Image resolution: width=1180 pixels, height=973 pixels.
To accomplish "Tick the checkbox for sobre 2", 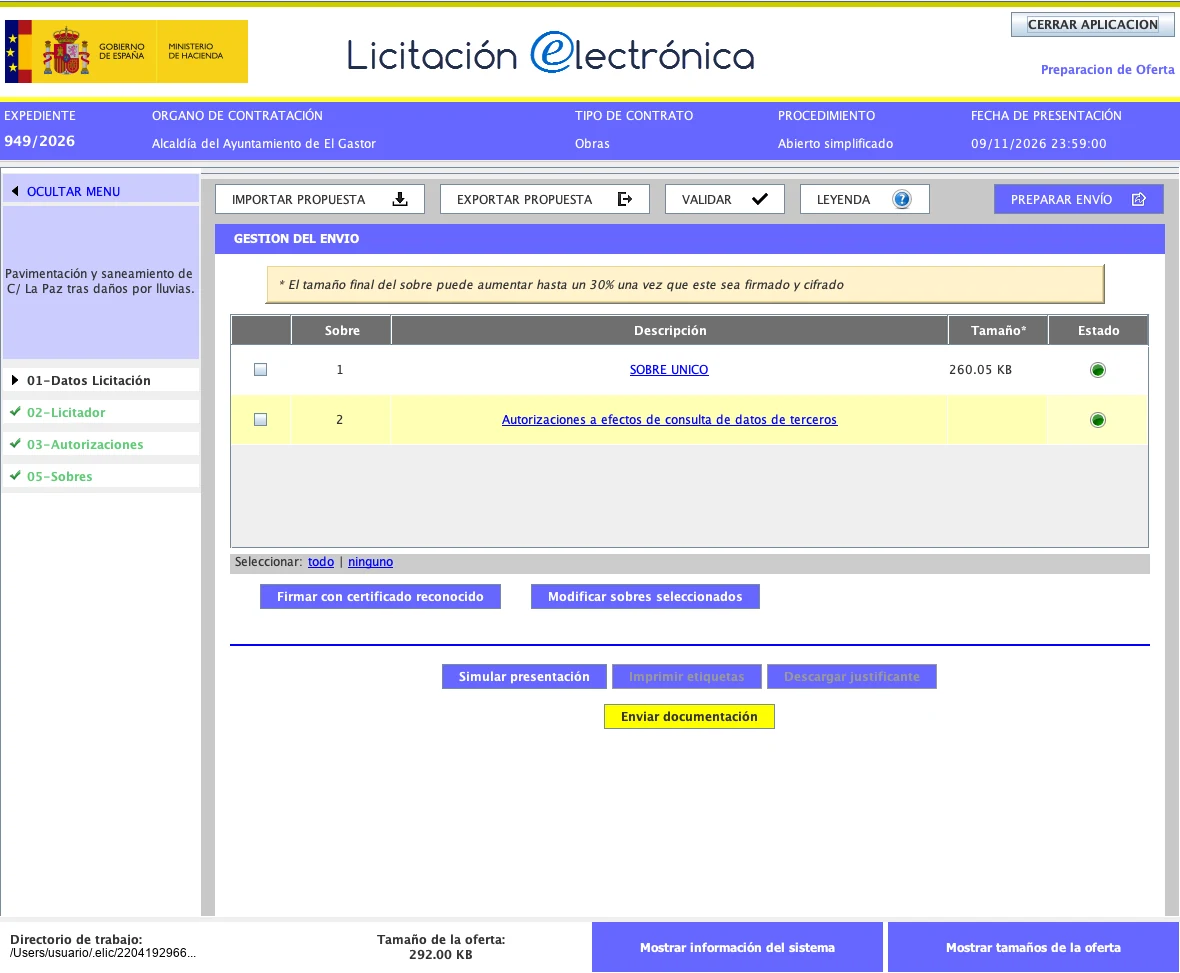I will (260, 419).
